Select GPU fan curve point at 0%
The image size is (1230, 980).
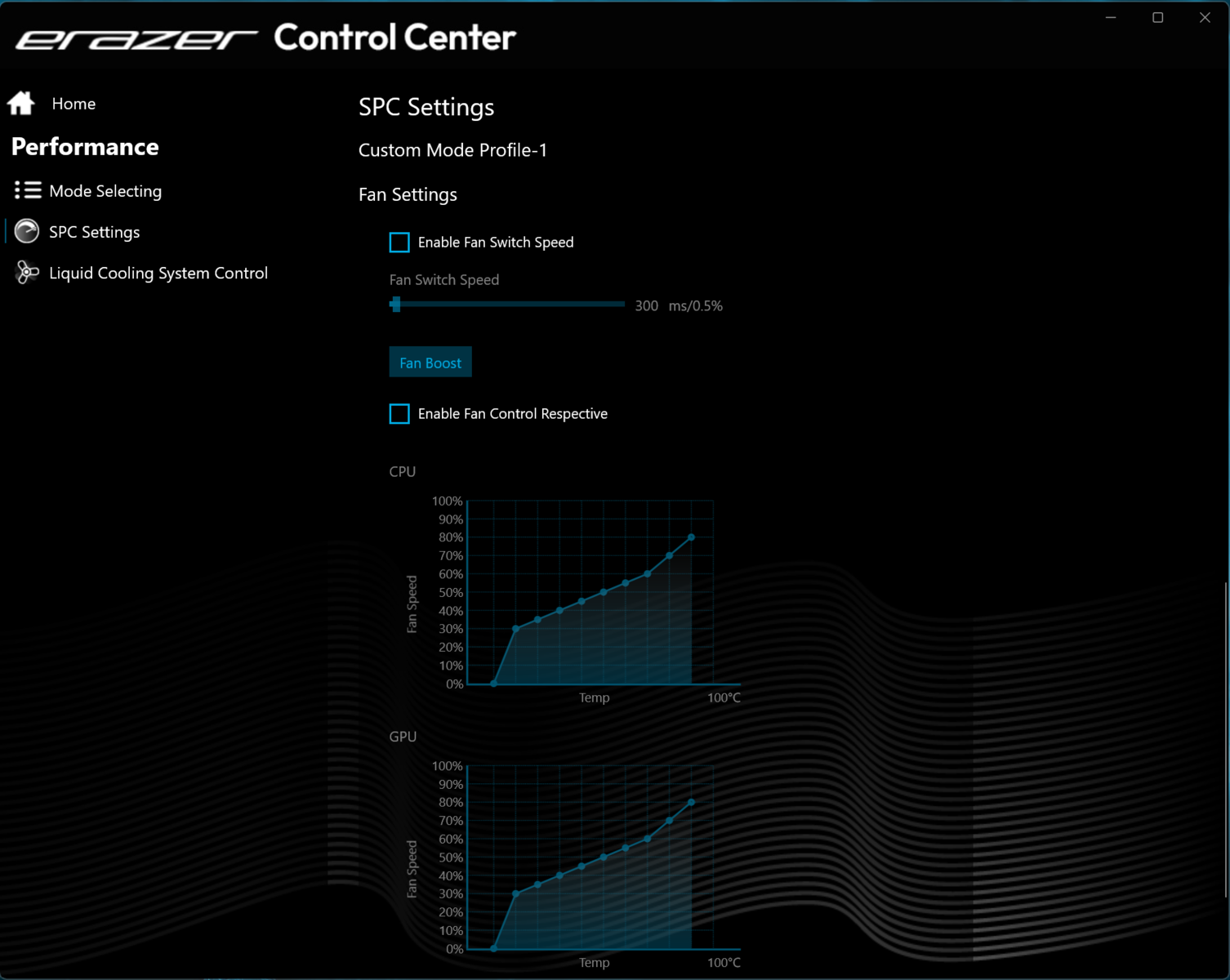coord(494,949)
